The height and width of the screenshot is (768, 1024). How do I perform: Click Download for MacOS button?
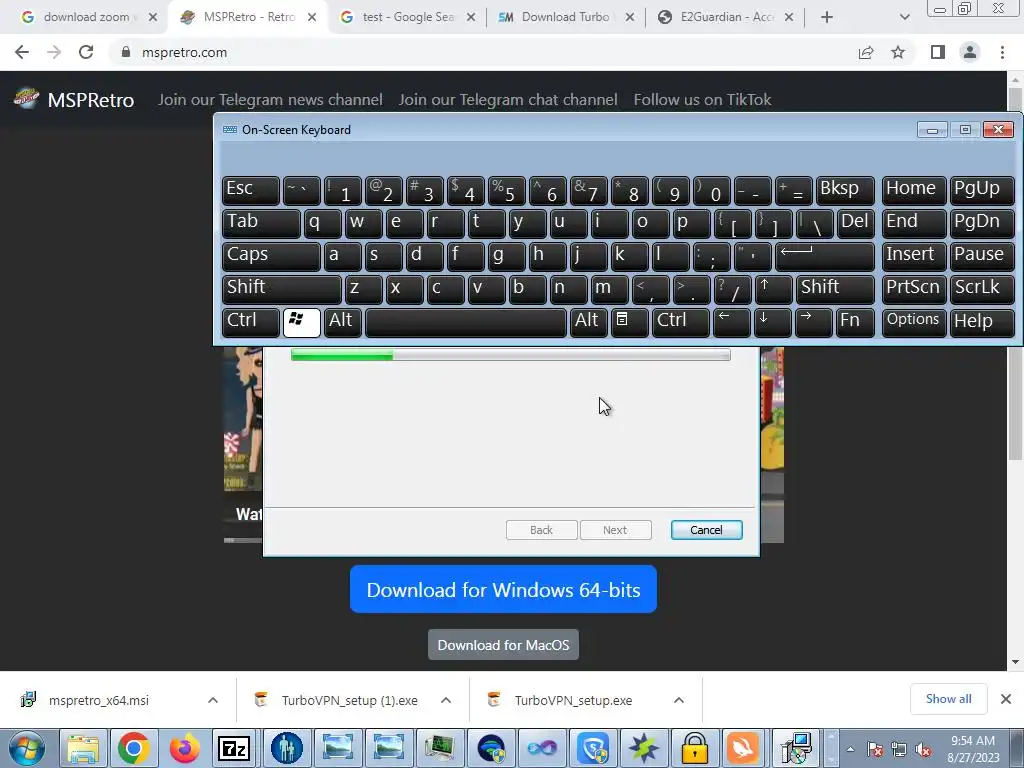tap(504, 645)
